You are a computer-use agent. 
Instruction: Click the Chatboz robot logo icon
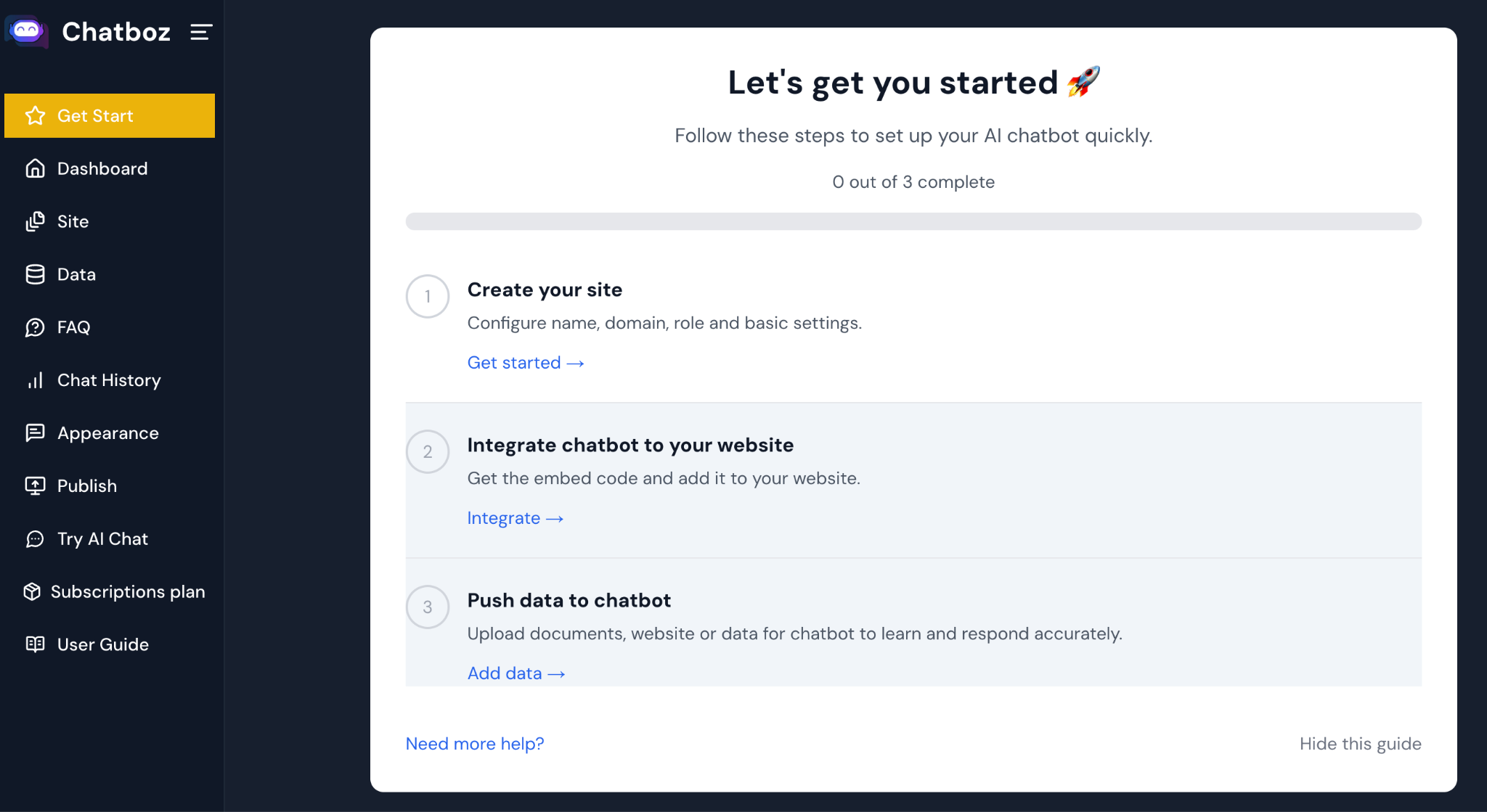27,31
